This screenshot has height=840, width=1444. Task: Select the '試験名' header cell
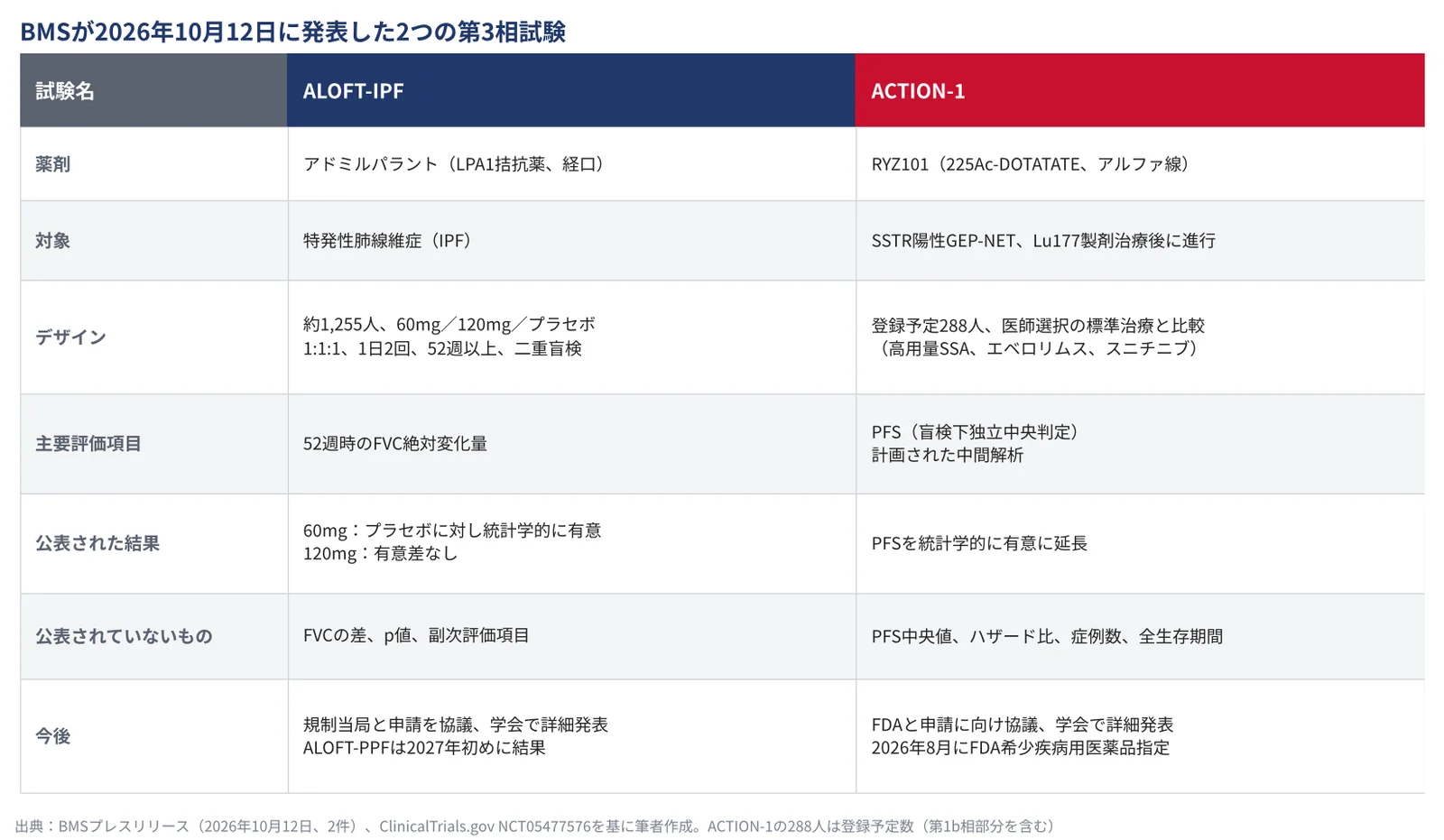pos(153,90)
